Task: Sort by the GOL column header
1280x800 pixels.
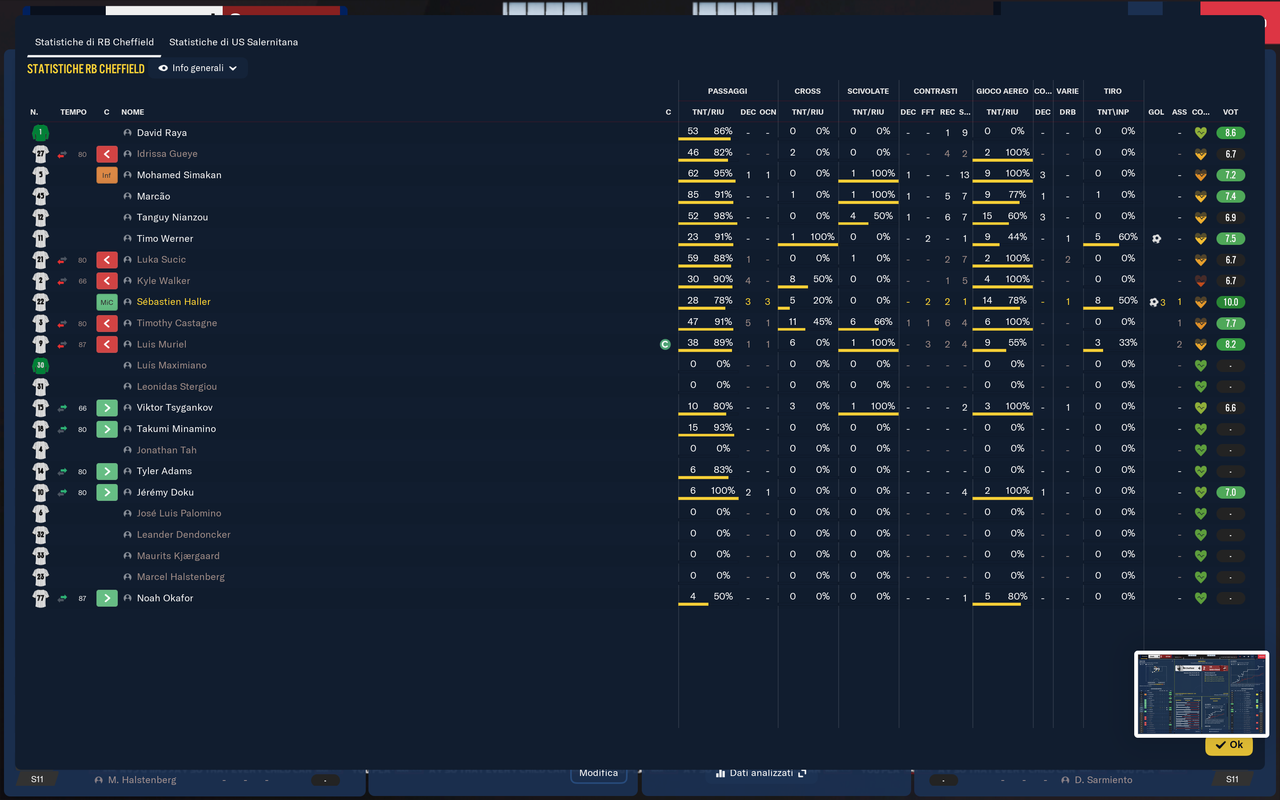Action: tap(1156, 112)
